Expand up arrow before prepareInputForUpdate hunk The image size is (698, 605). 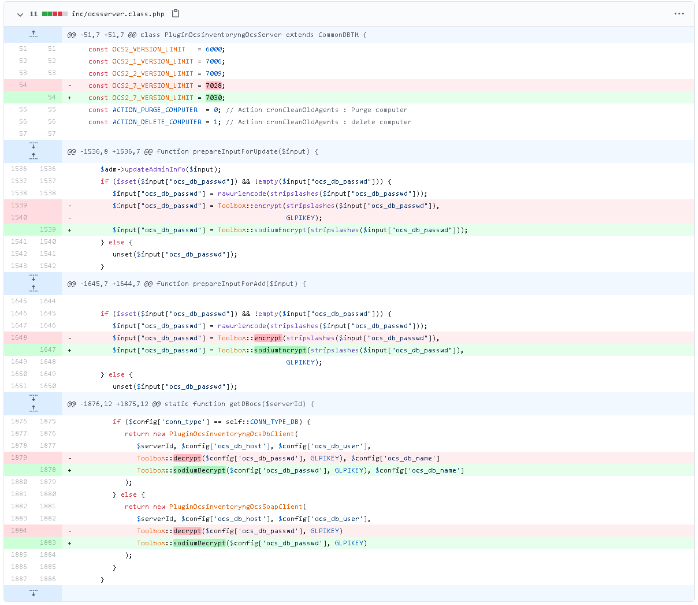click(x=33, y=156)
